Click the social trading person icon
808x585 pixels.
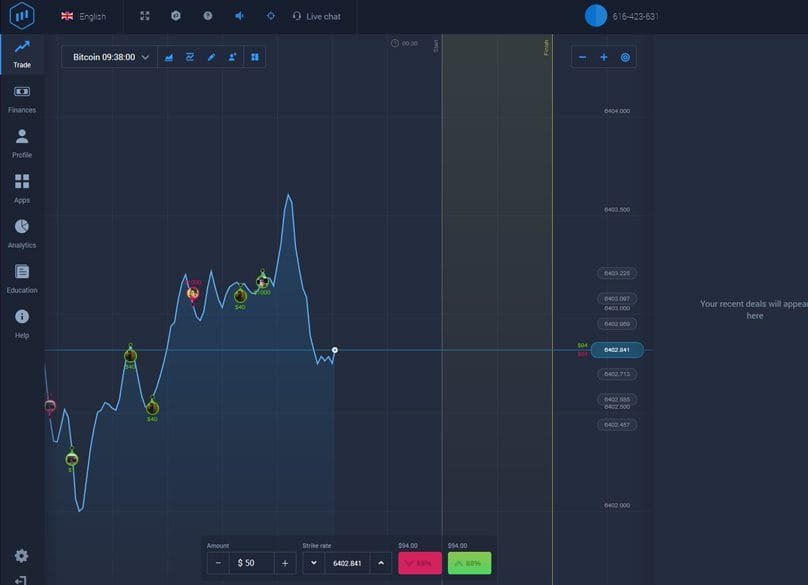pyautogui.click(x=232, y=57)
